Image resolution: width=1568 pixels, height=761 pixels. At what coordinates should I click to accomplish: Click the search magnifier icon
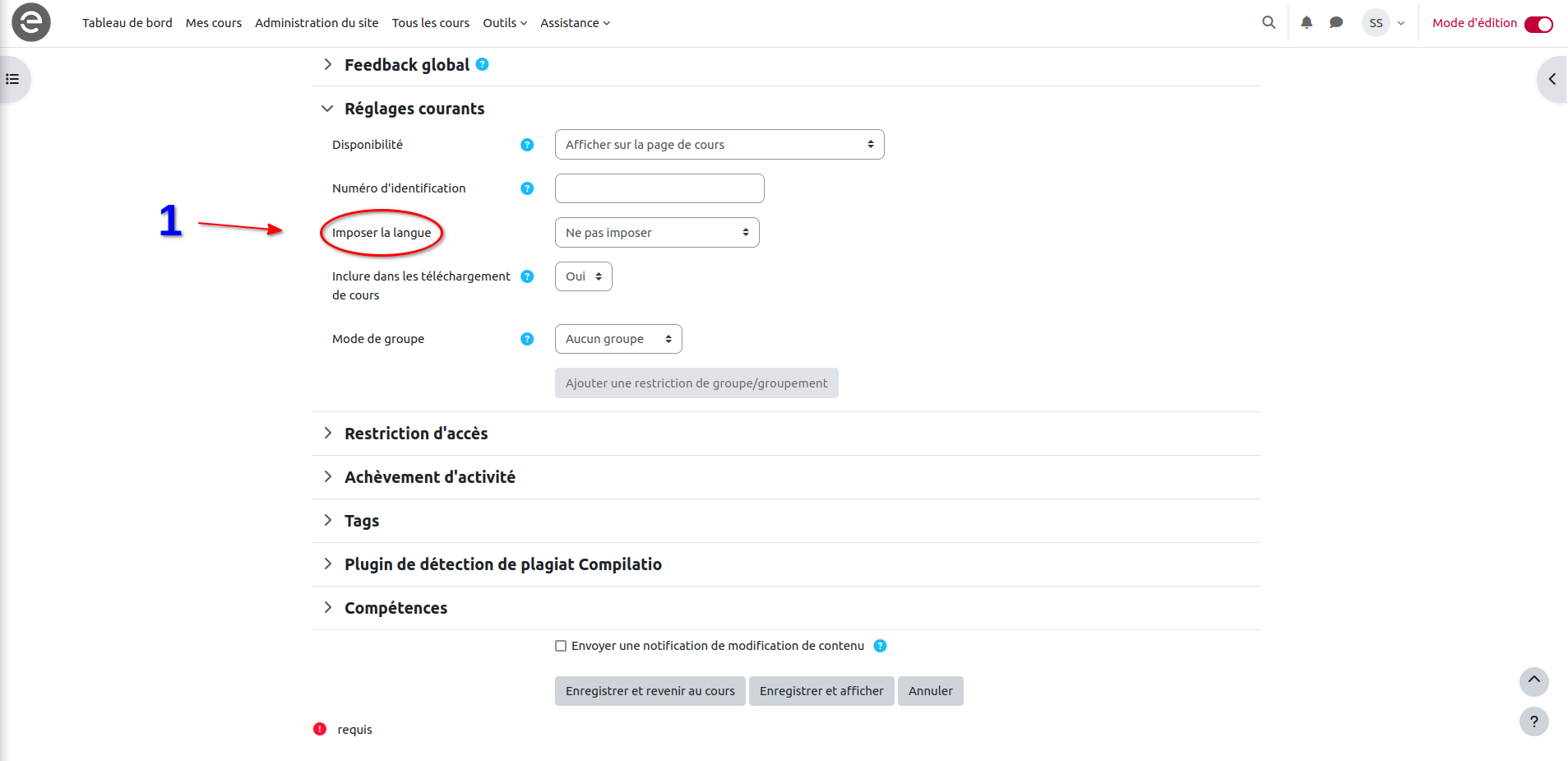(x=1269, y=23)
